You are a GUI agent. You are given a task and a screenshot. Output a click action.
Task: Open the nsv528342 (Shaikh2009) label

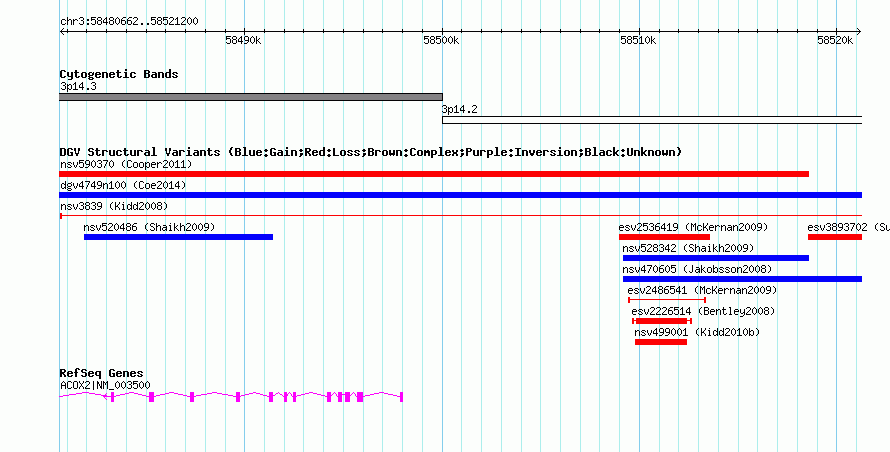coord(688,249)
